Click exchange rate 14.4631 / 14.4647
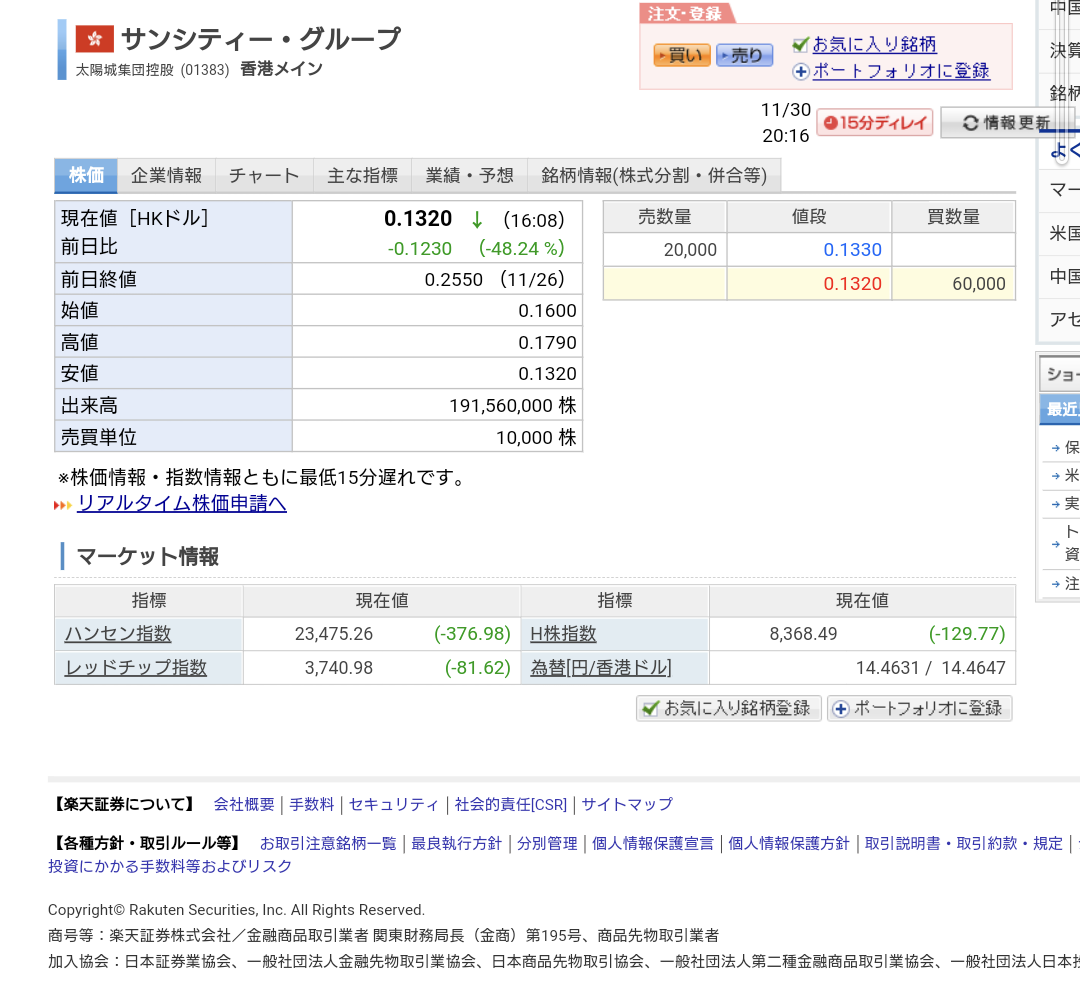 [x=931, y=667]
